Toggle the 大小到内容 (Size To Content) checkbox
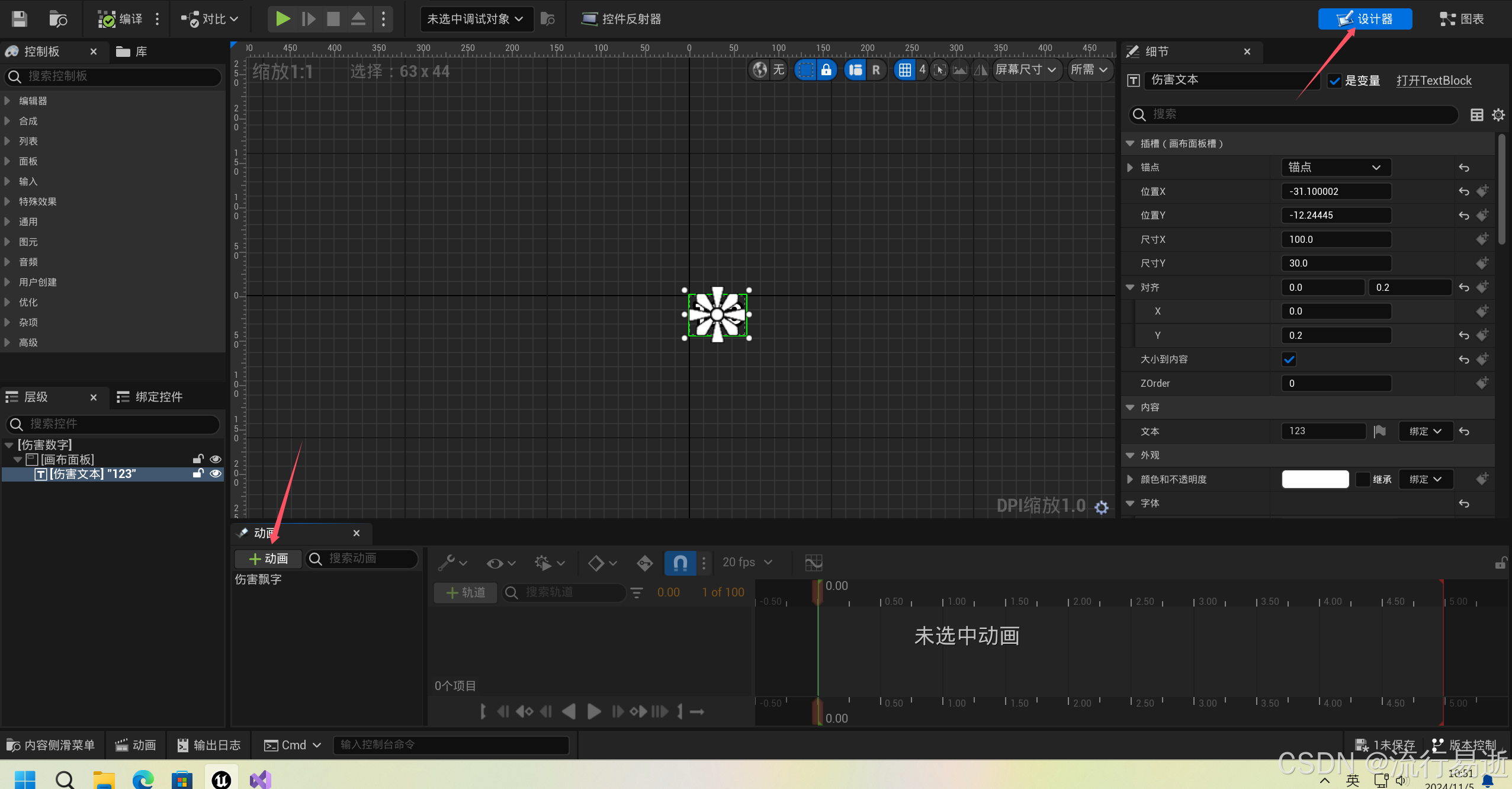1512x789 pixels. click(x=1289, y=359)
